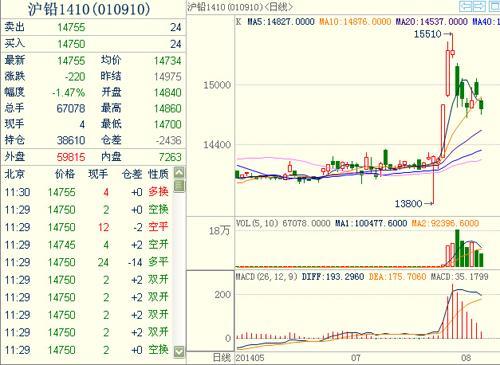Screen dimensions: 500x365
Task: Click the 卖出 ask price label
Action: [x=15, y=27]
